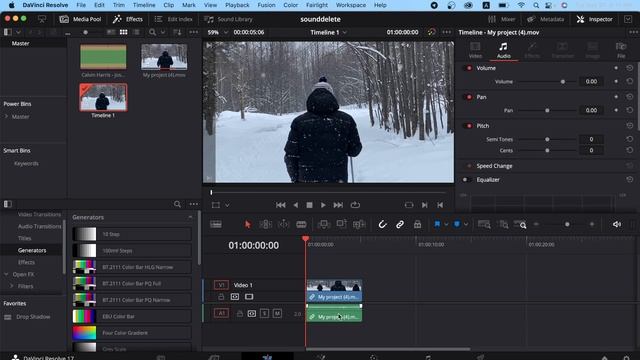Toggle the Pitch enable switch
The height and width of the screenshot is (360, 640).
tap(469, 126)
